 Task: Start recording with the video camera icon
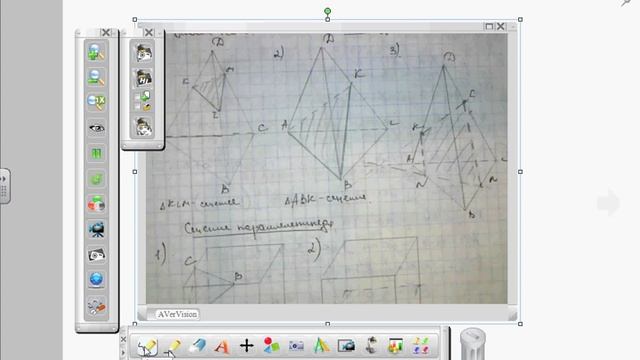click(x=96, y=229)
